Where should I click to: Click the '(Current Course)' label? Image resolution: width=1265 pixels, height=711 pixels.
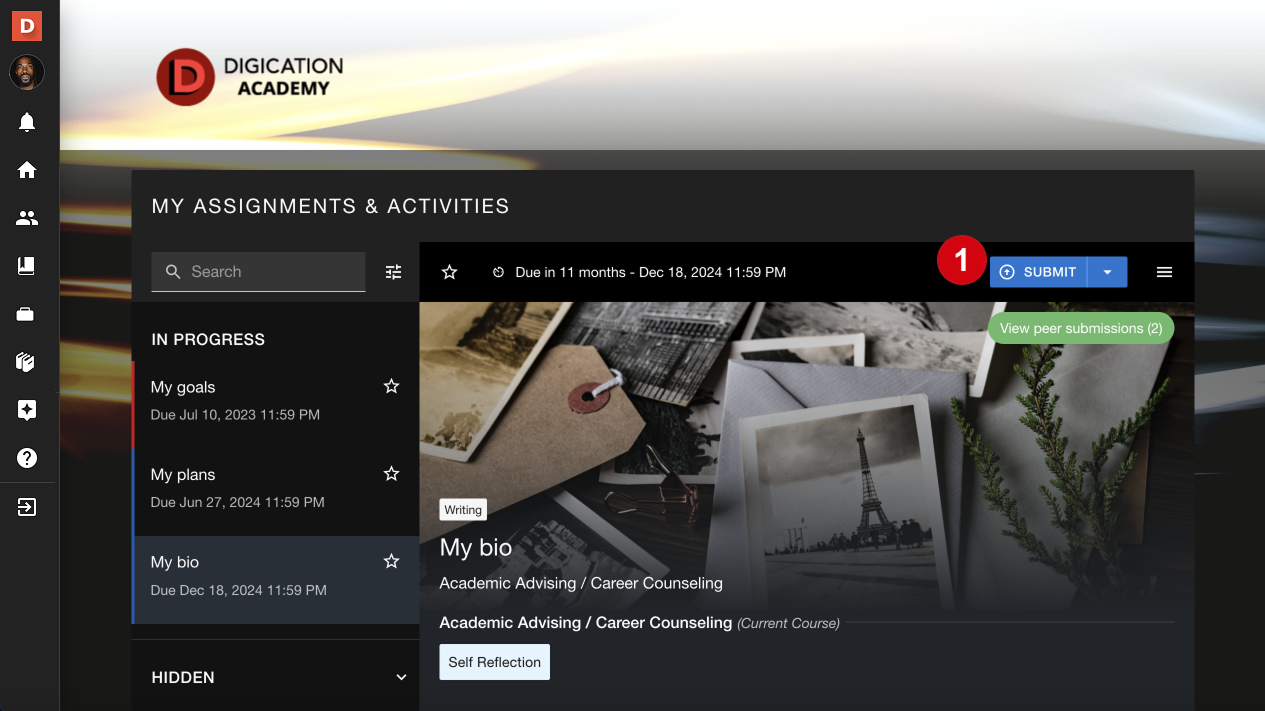pyautogui.click(x=788, y=623)
